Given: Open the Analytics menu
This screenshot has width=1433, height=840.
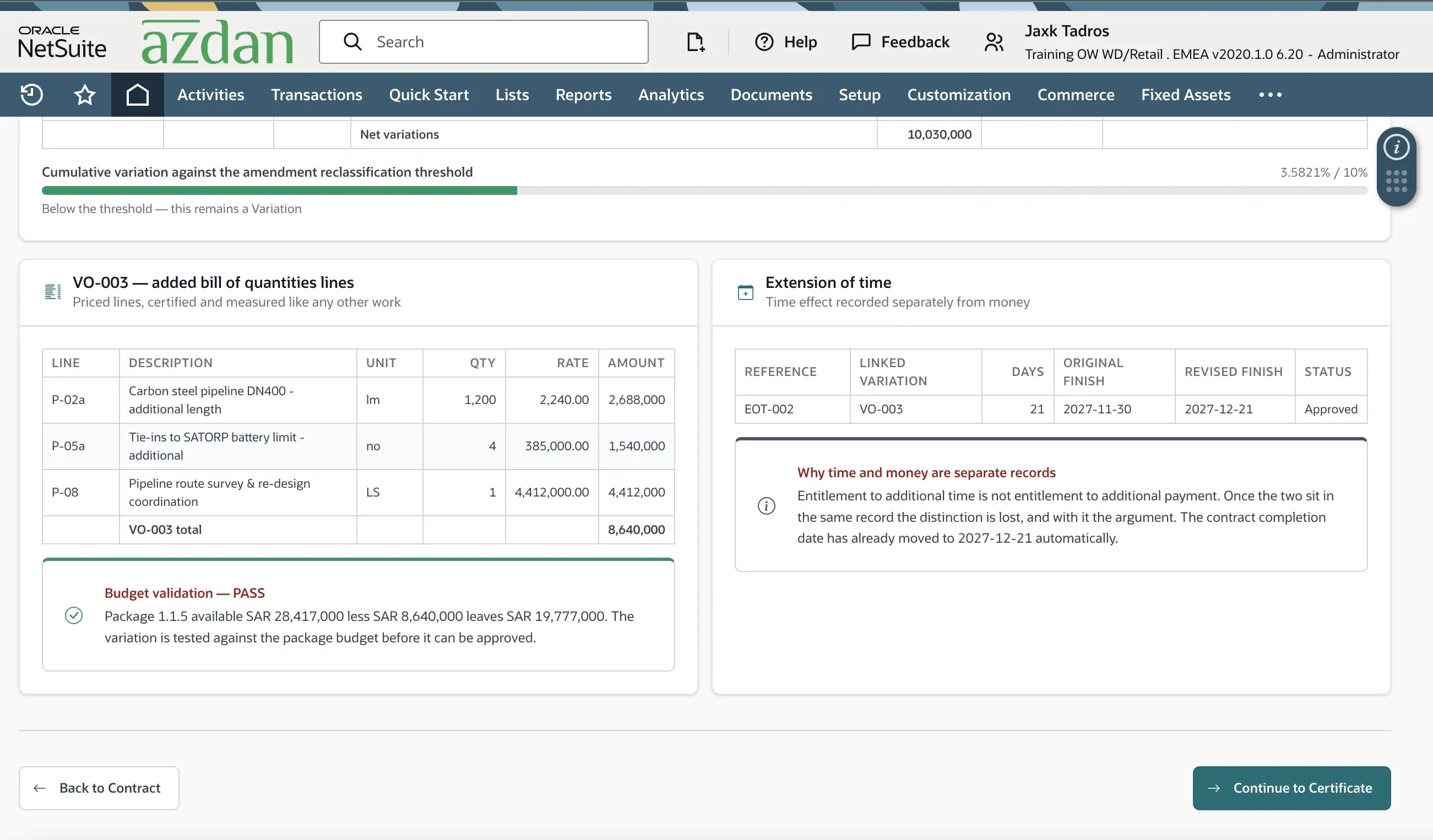Looking at the screenshot, I should pos(671,94).
